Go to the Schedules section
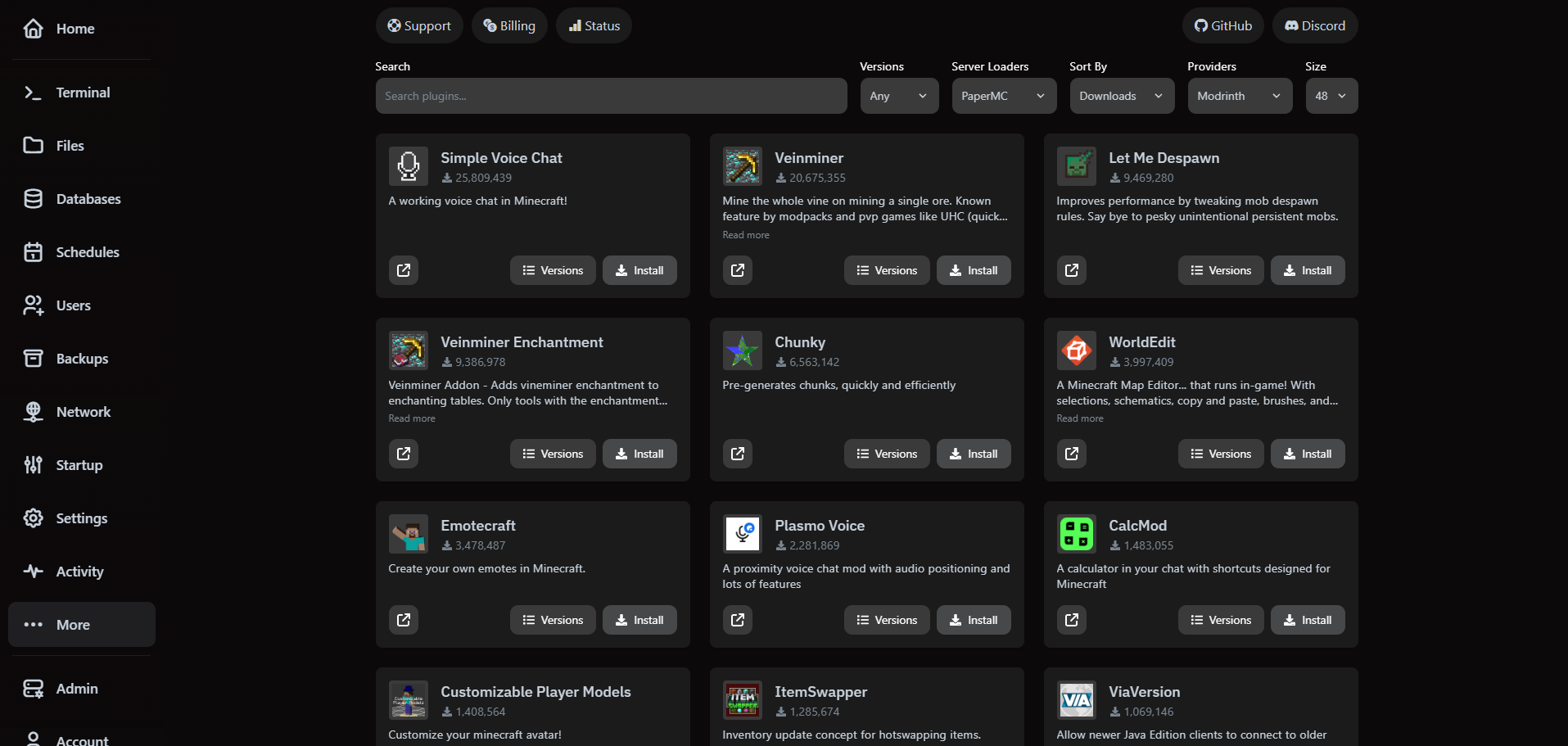Screen dimensions: 1568x746 click(x=88, y=251)
